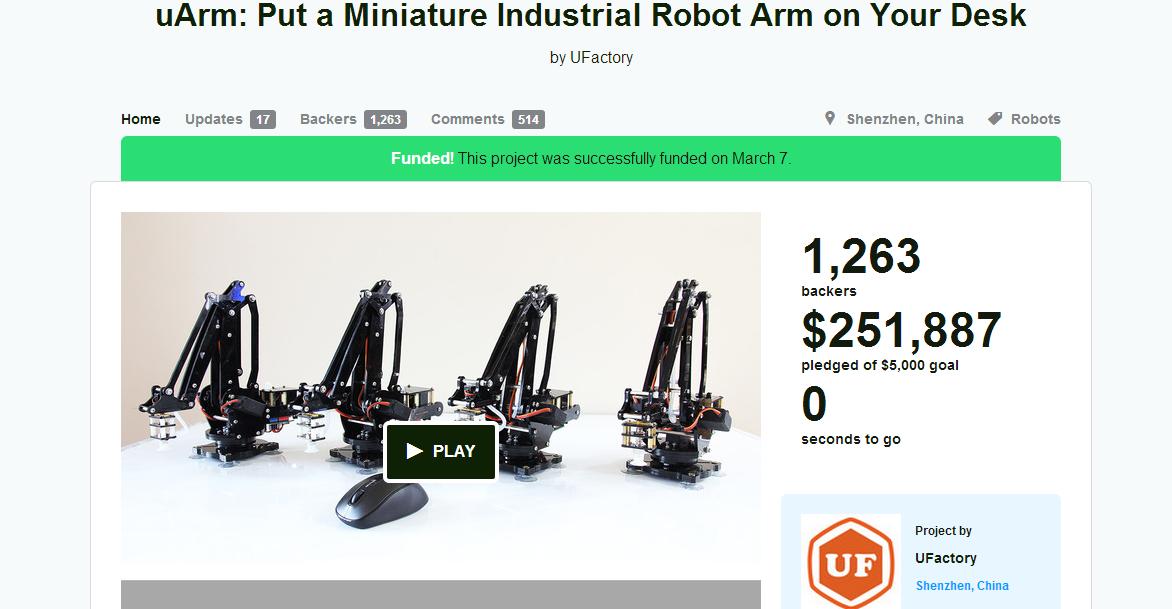Open the Updates tab
This screenshot has height=609, width=1172.
point(214,119)
